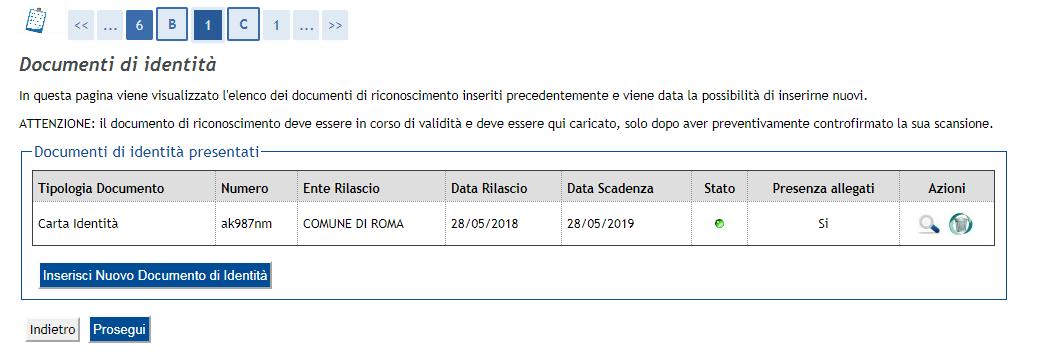
Task: Select step 6 in the wizard navigation
Action: tap(139, 25)
